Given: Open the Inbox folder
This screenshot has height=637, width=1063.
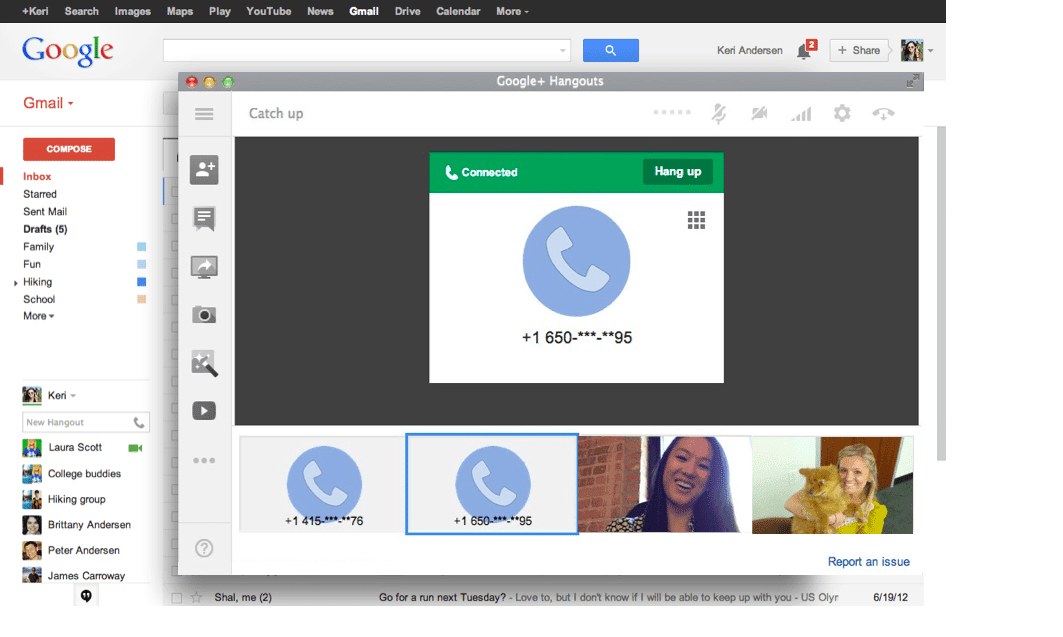Looking at the screenshot, I should point(37,176).
